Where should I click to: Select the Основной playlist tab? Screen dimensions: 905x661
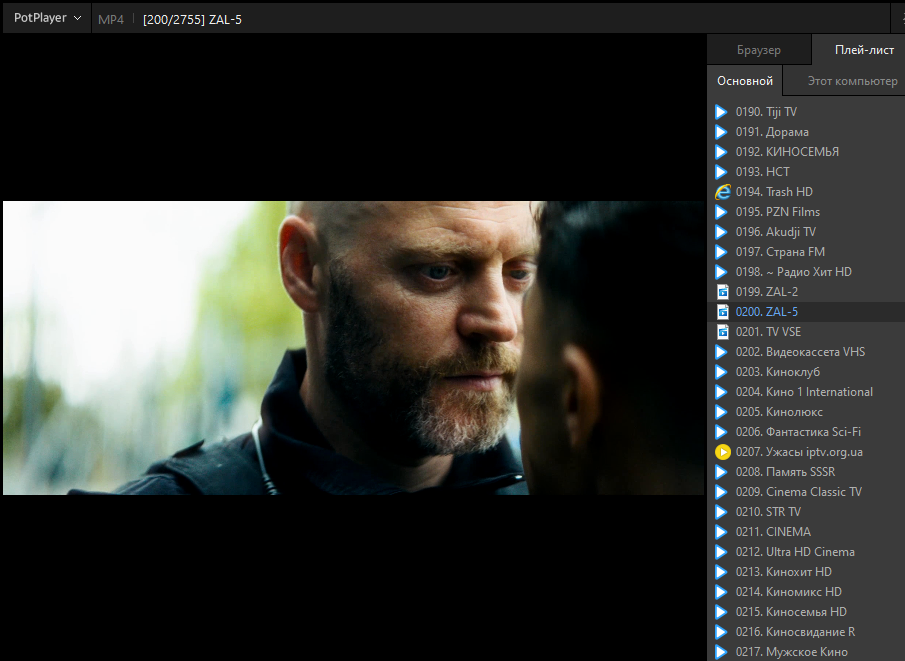pos(745,81)
